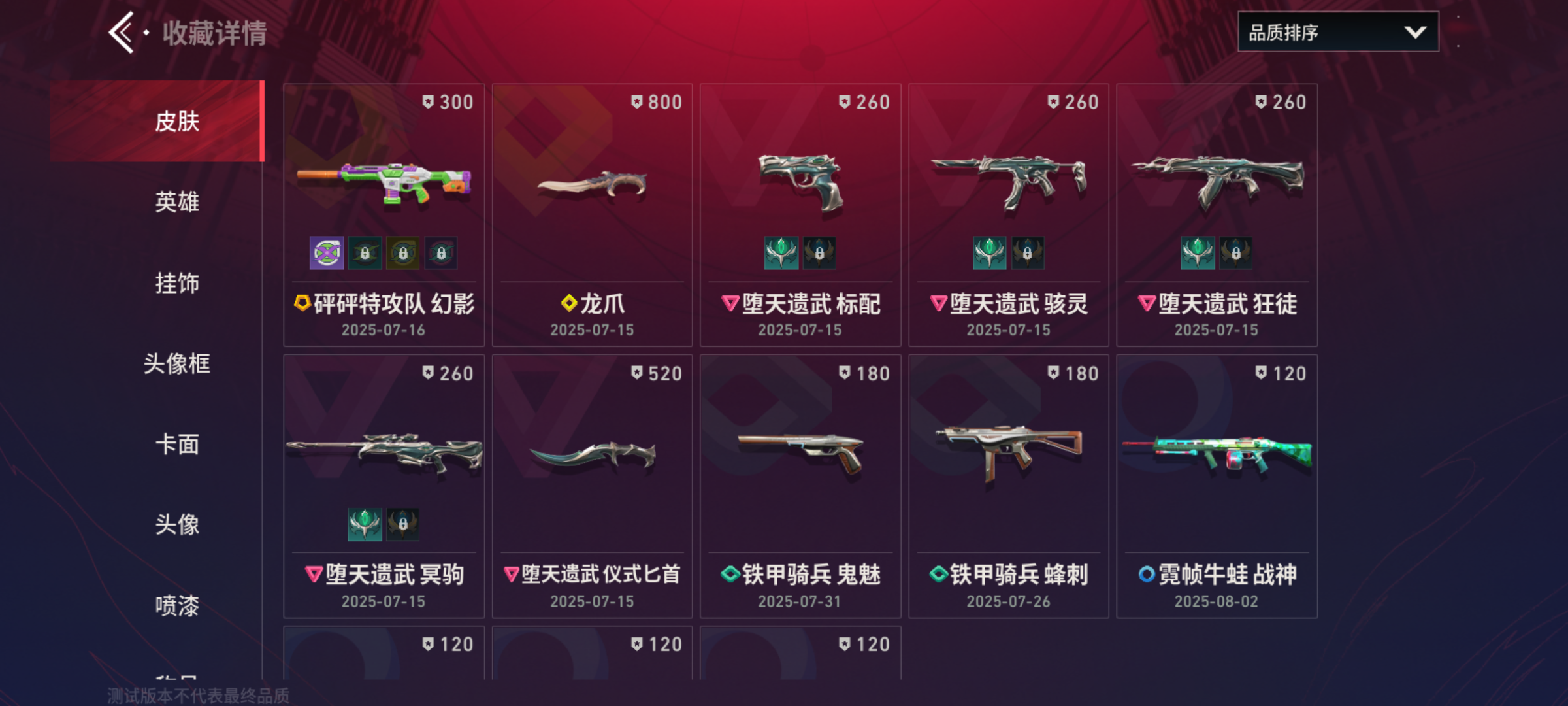Select the last locked variant of 砰砰特攻队 幻影

coord(442,253)
